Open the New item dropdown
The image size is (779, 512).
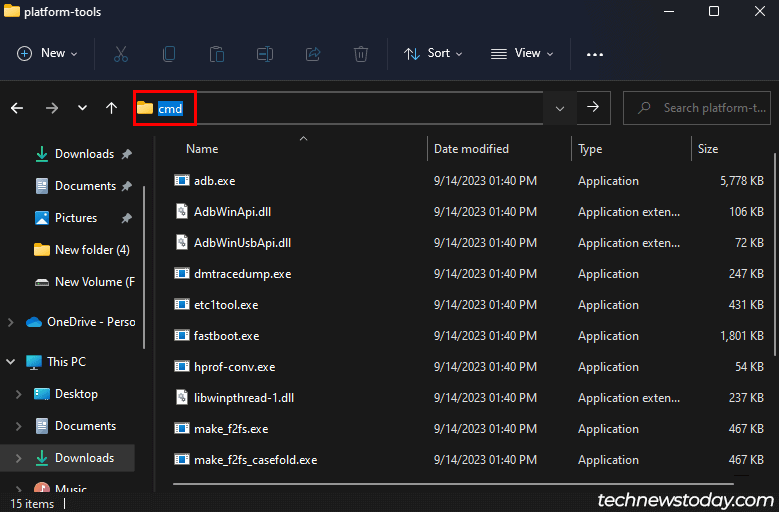coord(47,54)
